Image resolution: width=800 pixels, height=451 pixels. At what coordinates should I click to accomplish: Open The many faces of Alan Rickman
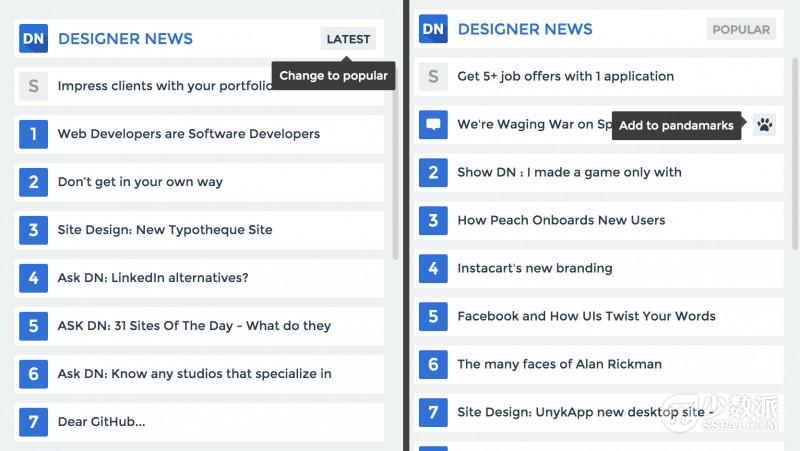pos(560,364)
